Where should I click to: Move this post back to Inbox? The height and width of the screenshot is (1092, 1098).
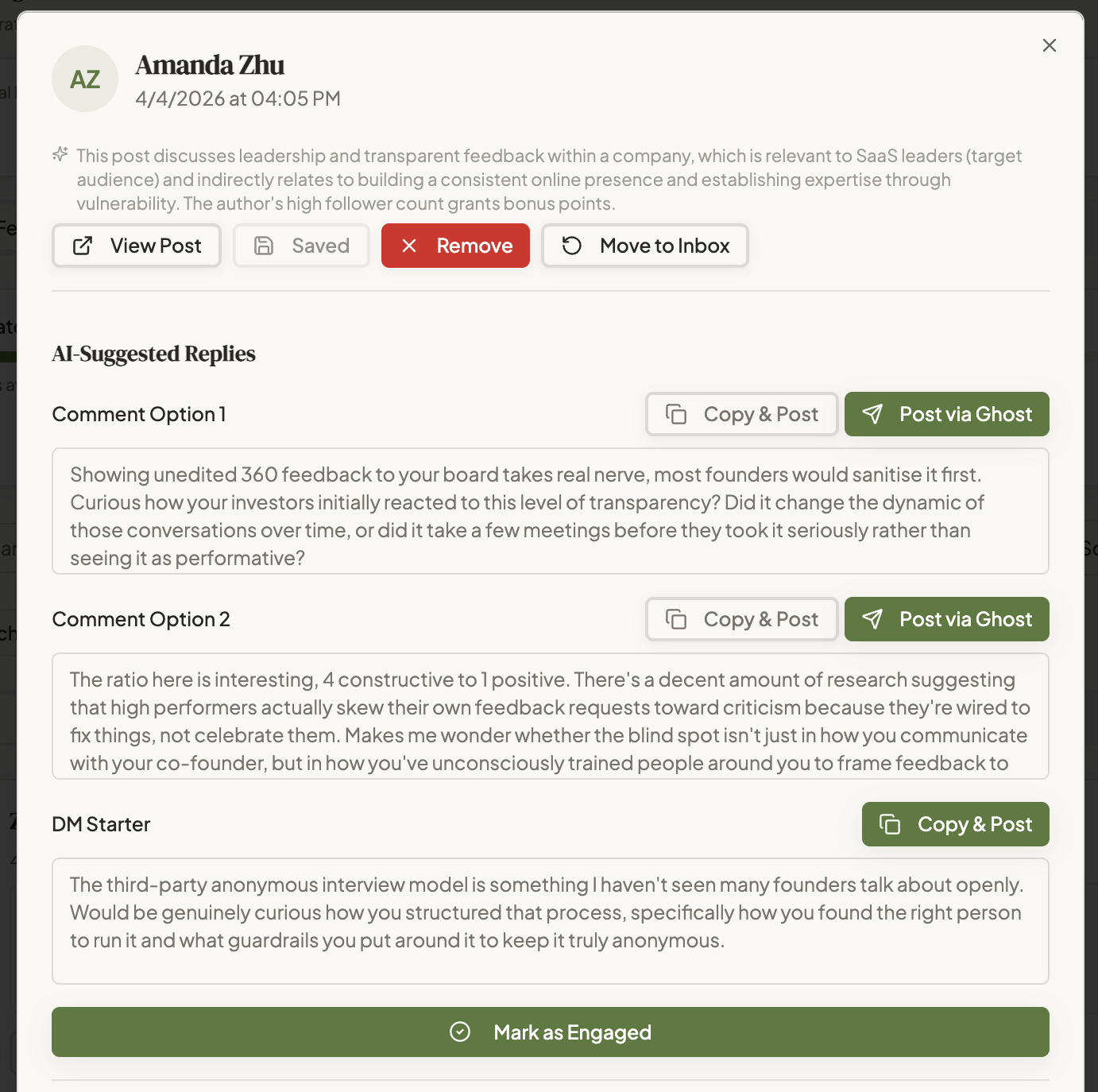tap(644, 246)
